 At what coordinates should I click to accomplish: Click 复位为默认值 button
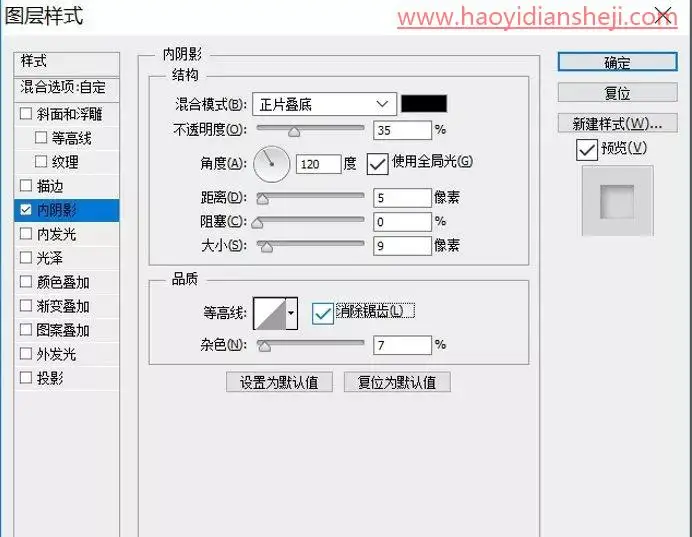pos(397,382)
